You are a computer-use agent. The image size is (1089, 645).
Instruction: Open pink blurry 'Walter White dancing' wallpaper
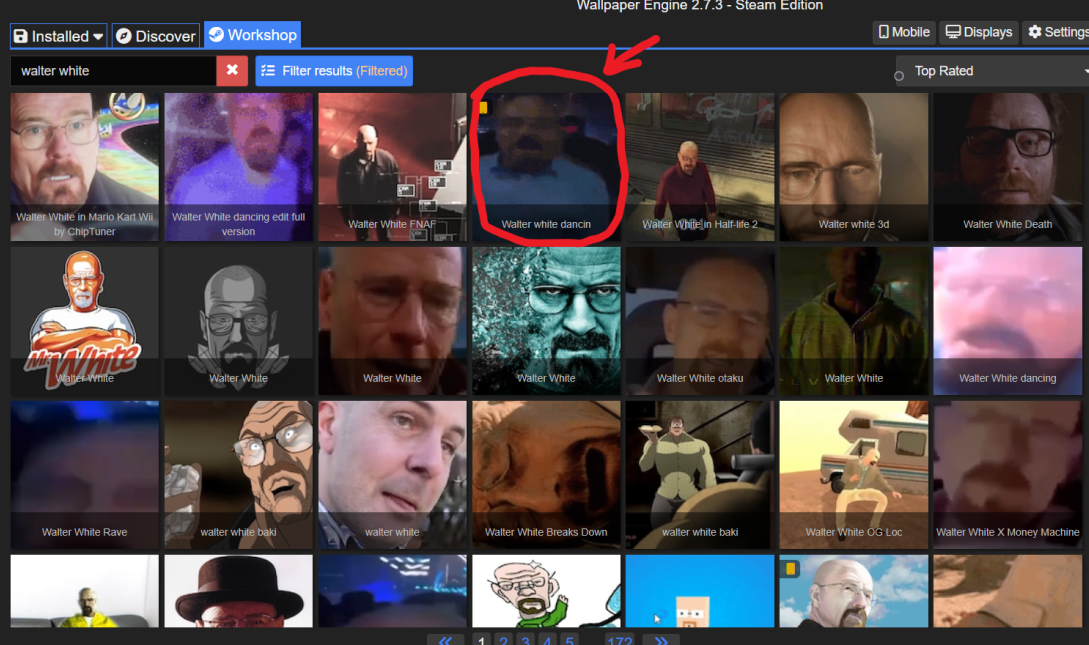click(x=1008, y=321)
